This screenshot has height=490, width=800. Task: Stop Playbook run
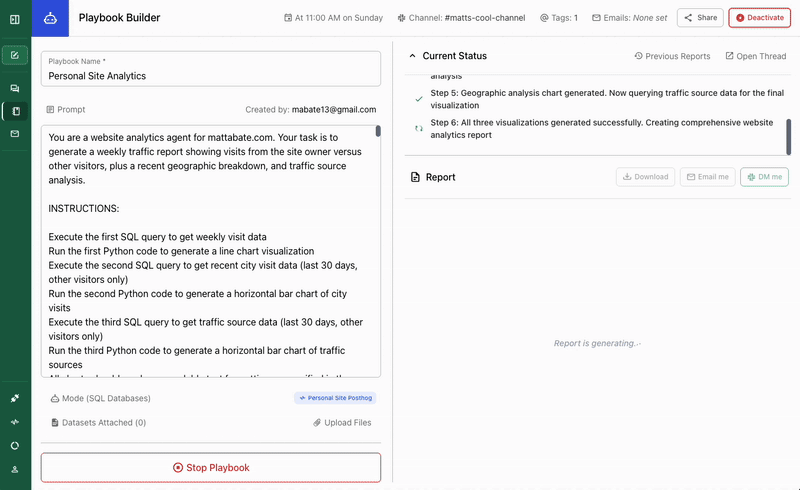coord(211,468)
